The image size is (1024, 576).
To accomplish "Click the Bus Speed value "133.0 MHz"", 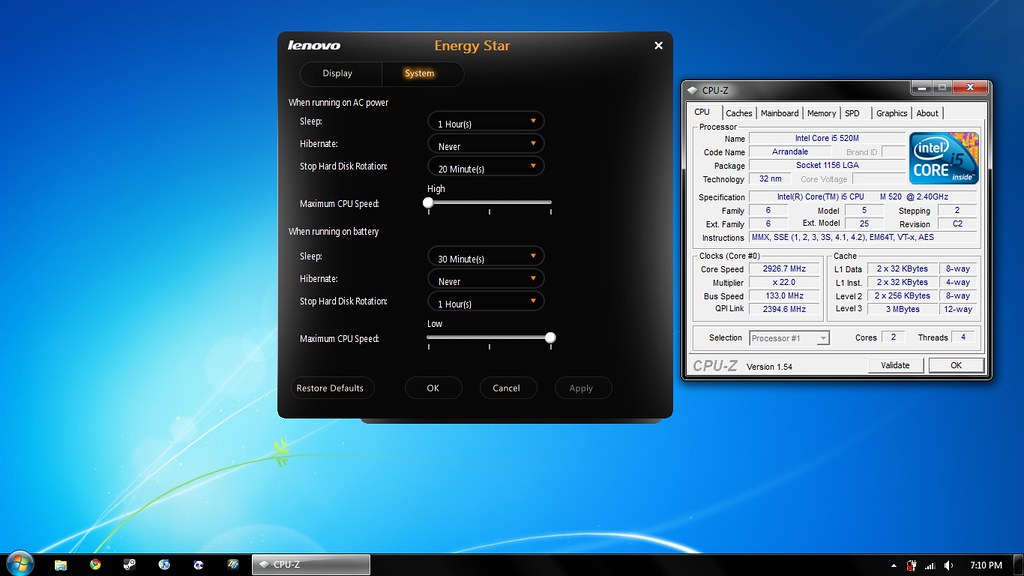I will click(784, 296).
